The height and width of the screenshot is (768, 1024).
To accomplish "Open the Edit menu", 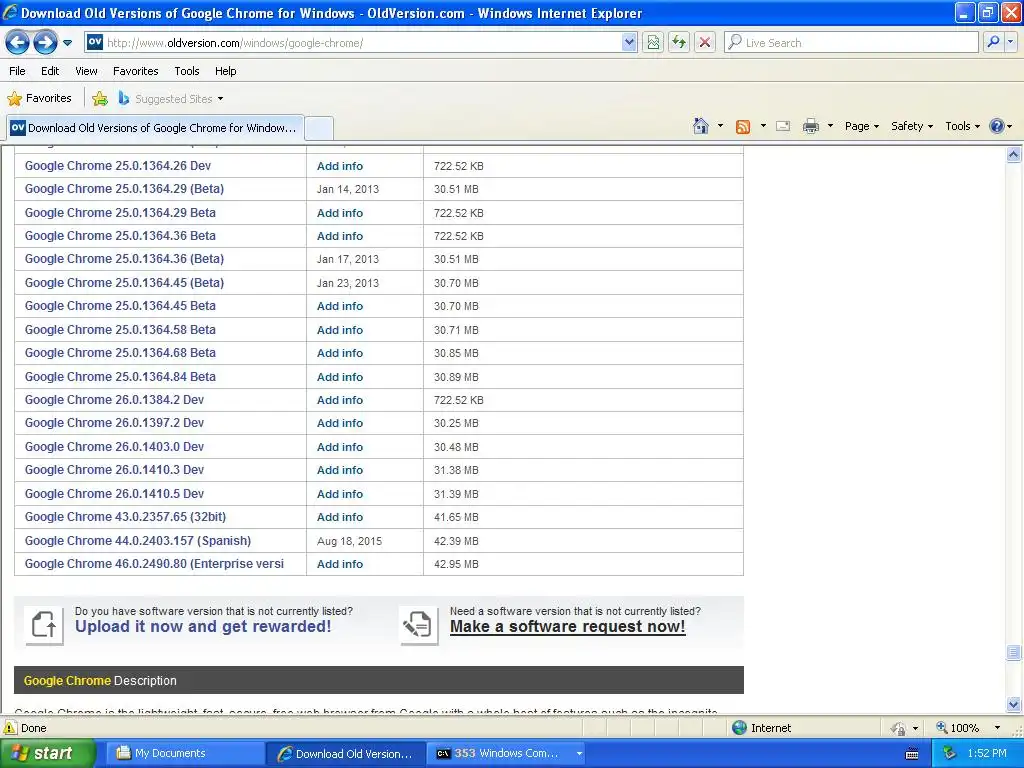I will [x=50, y=71].
